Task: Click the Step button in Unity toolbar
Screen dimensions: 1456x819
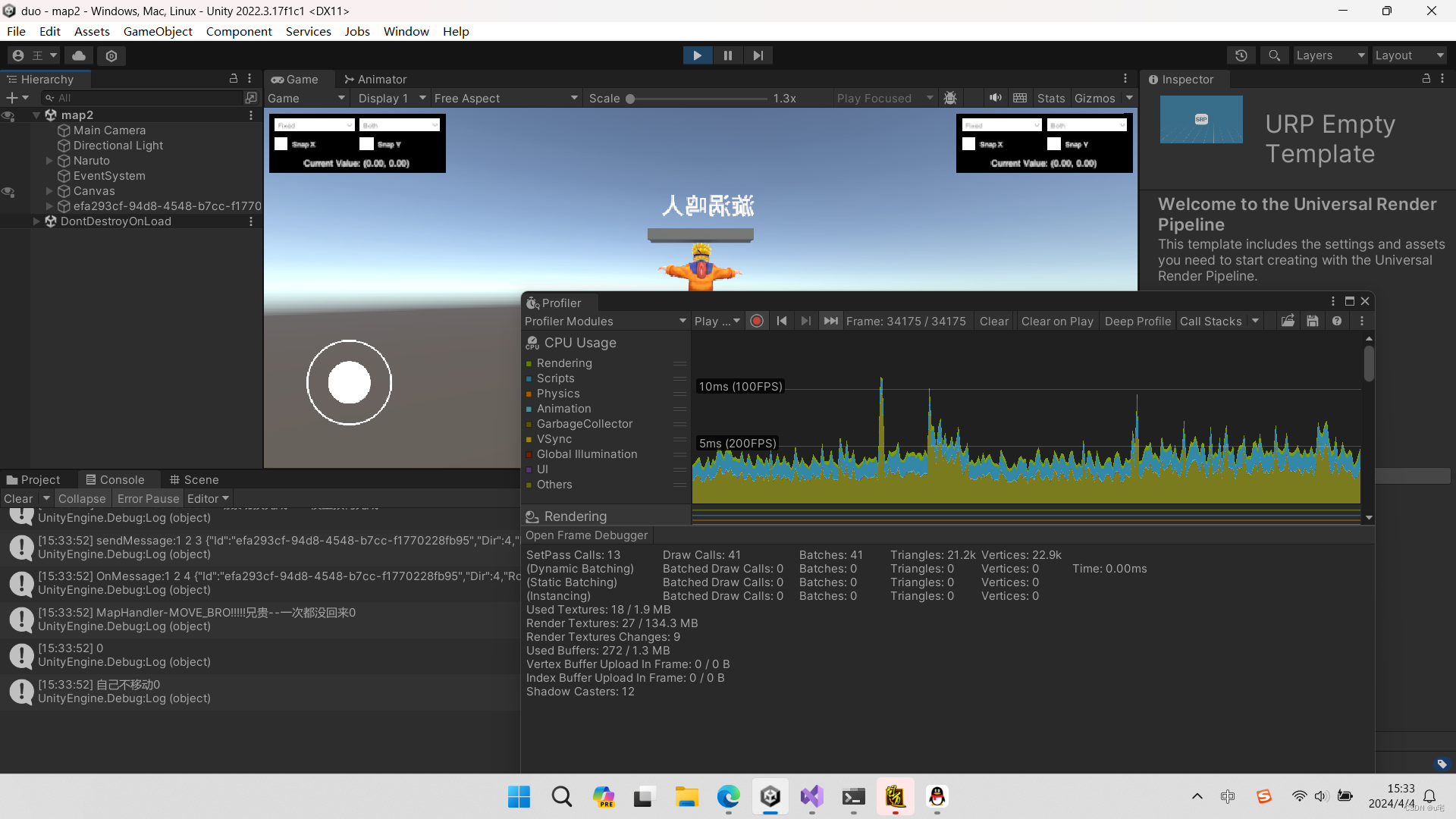Action: (758, 55)
